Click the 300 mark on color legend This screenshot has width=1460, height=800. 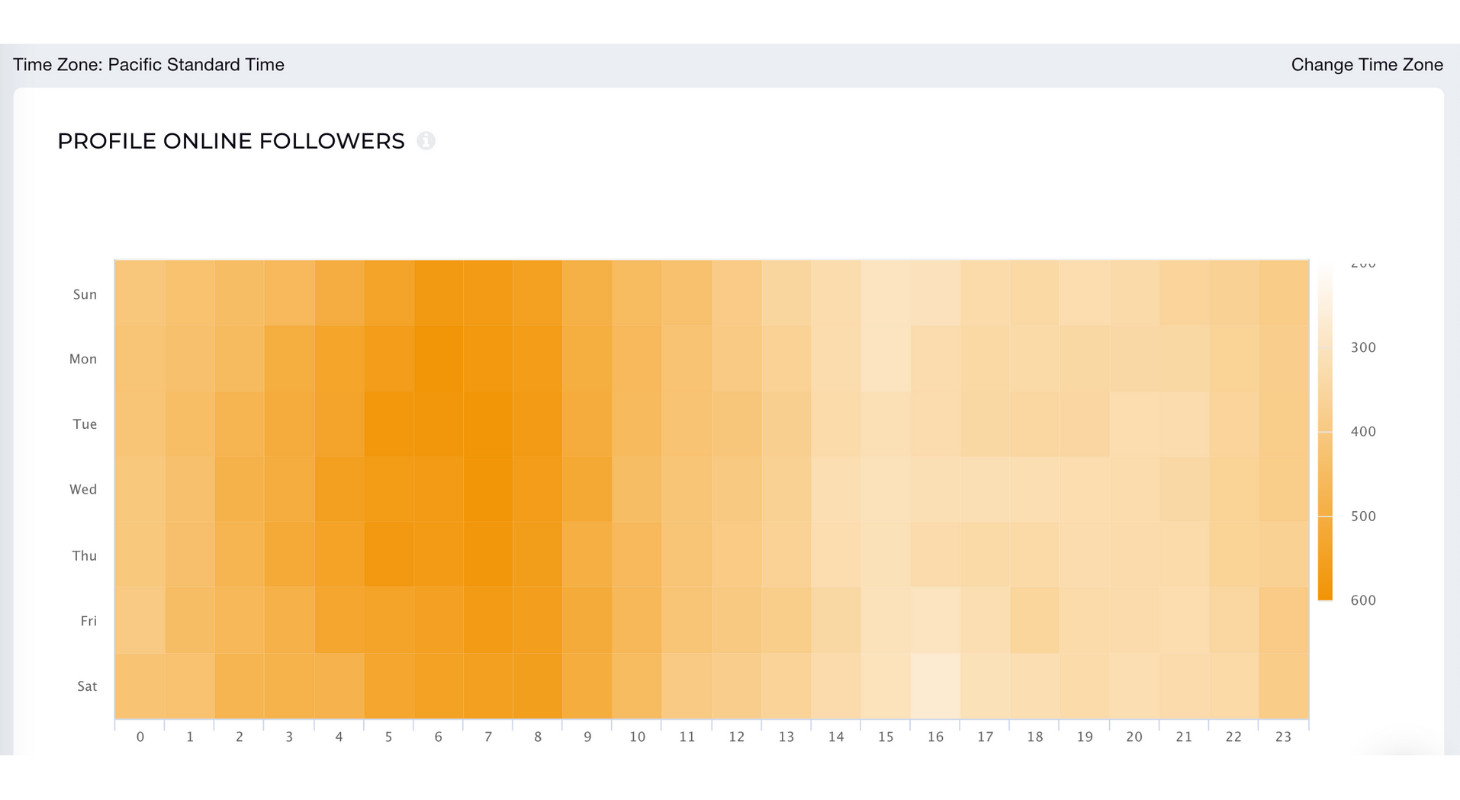coord(1362,348)
